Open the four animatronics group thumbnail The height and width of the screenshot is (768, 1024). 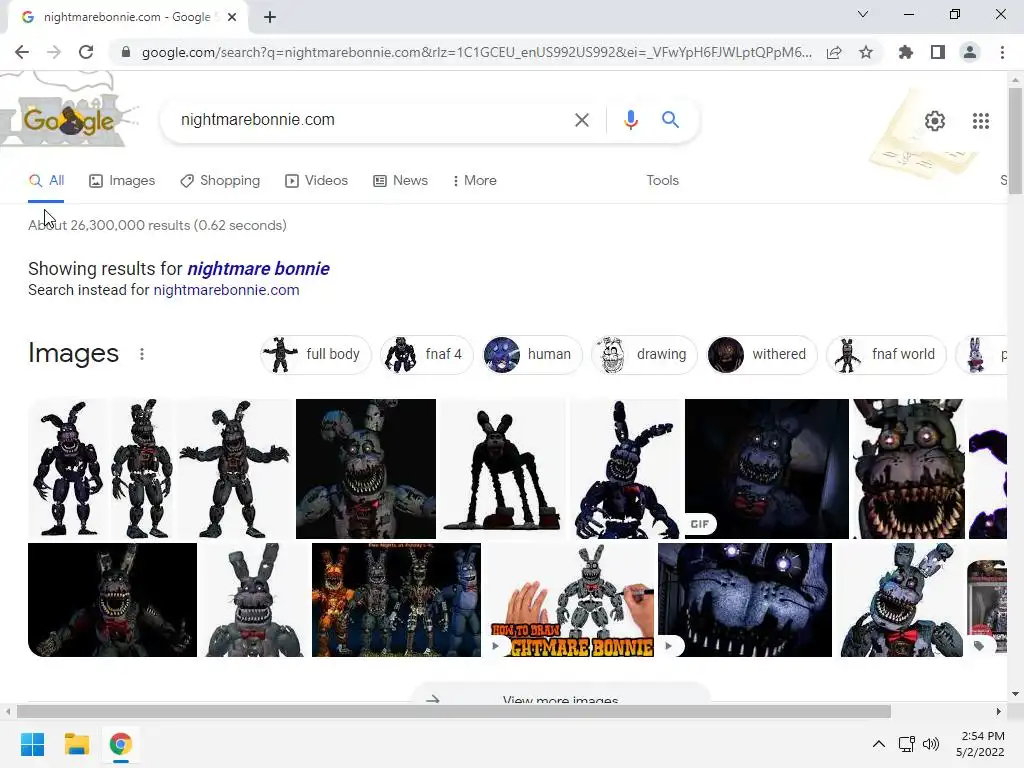(x=396, y=600)
